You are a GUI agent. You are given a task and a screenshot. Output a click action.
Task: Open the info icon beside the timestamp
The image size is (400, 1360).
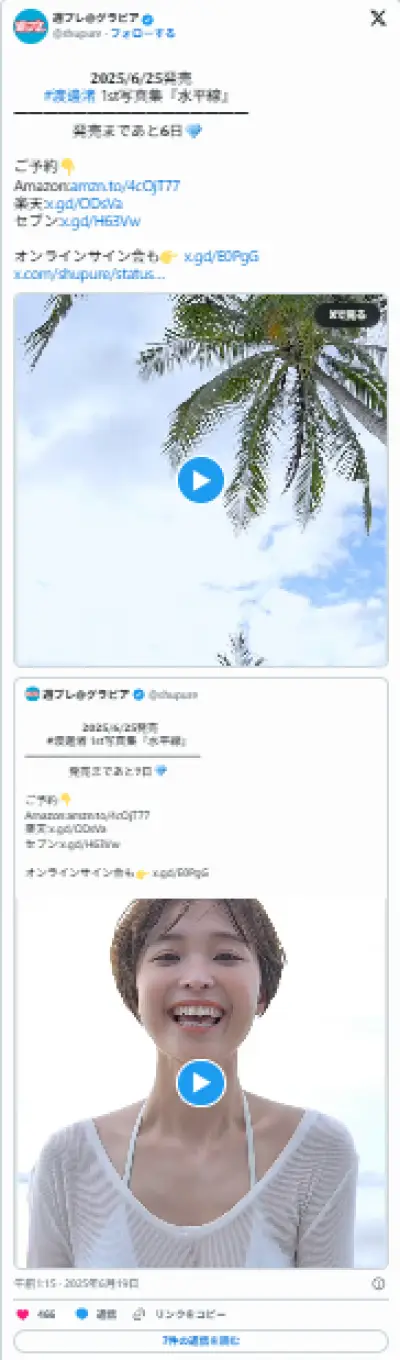click(379, 1283)
